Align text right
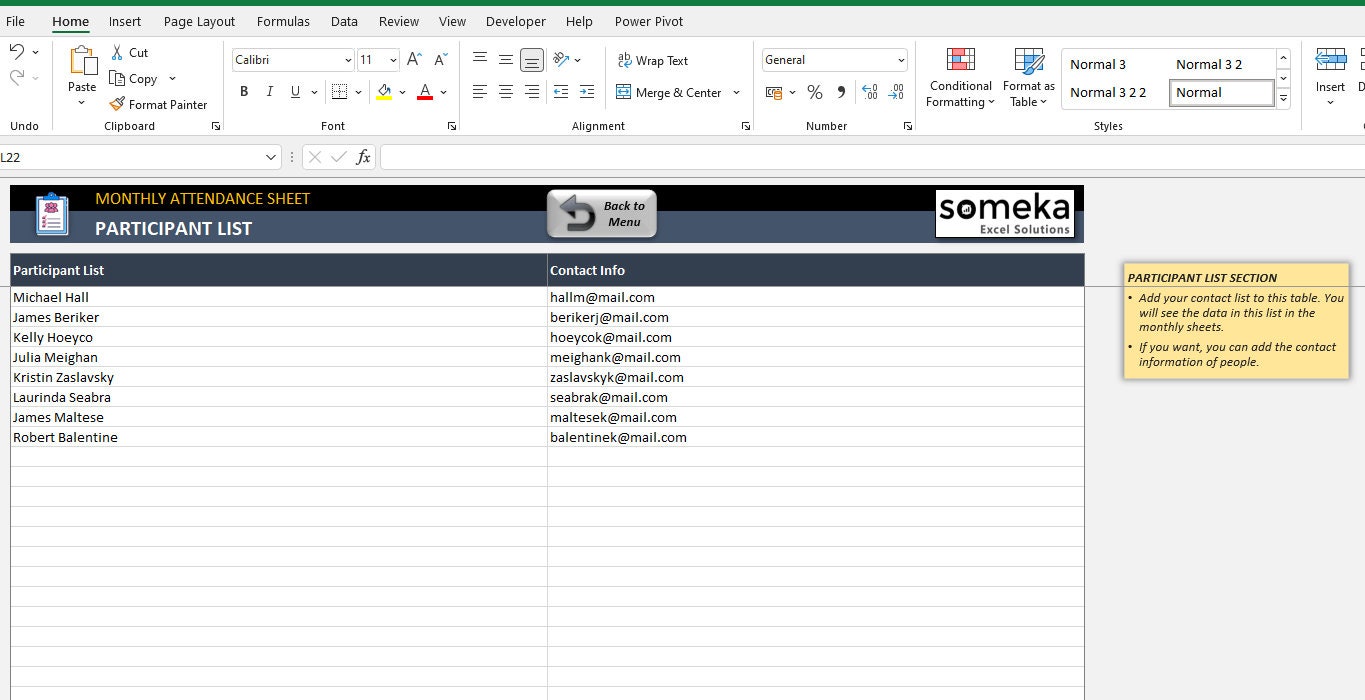The width and height of the screenshot is (1365, 700). [532, 92]
